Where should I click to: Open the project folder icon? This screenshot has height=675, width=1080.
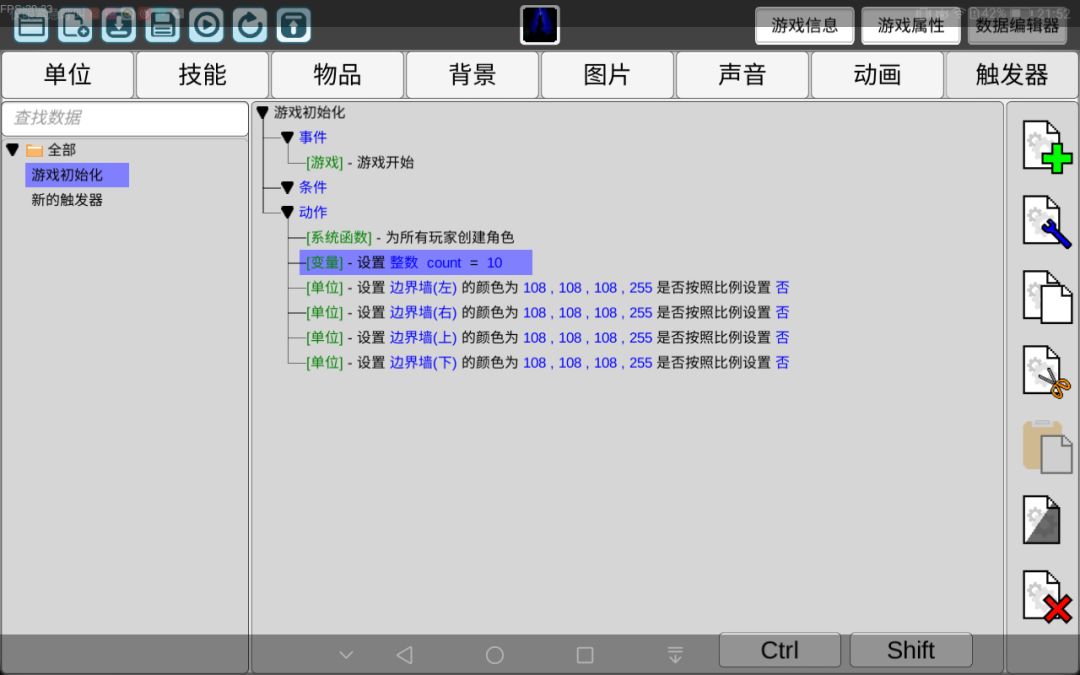pyautogui.click(x=32, y=25)
